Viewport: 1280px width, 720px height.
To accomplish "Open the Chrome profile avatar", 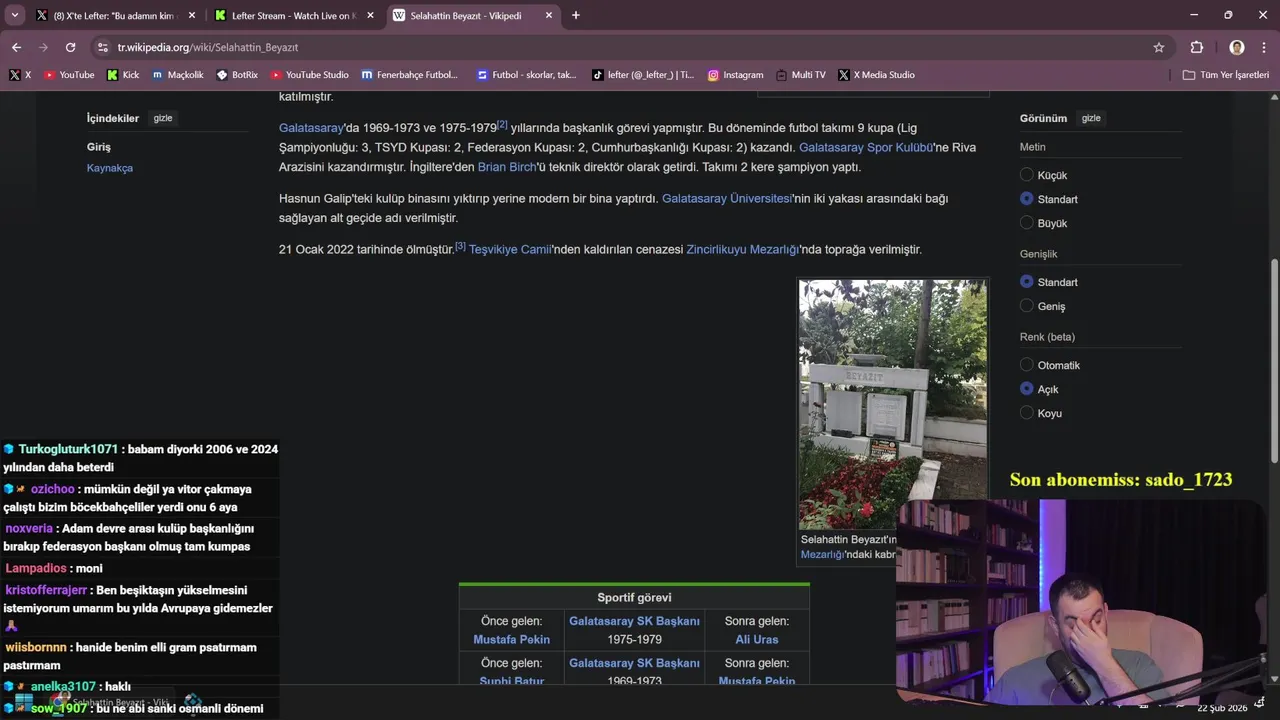I will (1237, 47).
